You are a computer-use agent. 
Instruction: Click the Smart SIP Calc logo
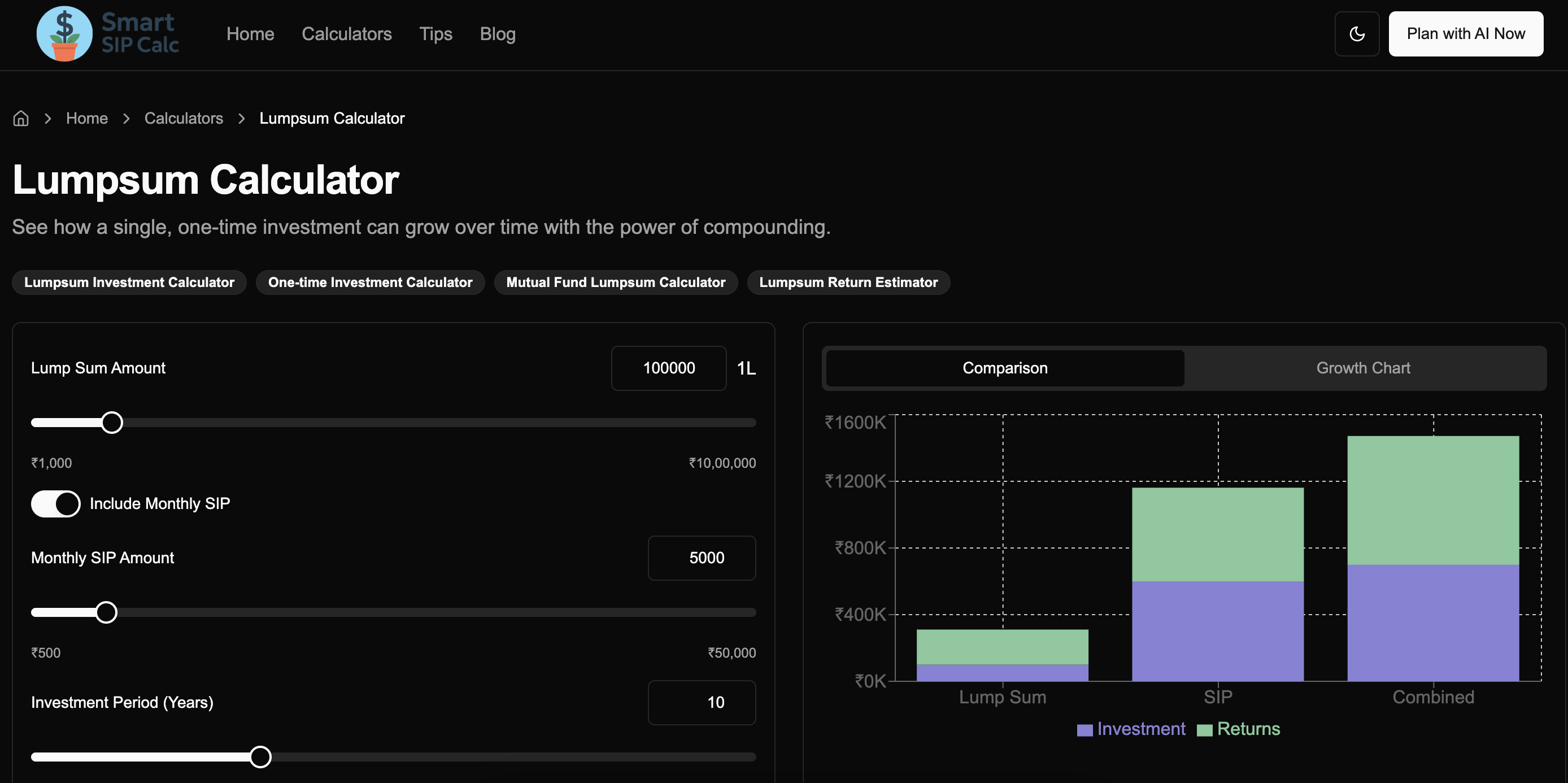pos(107,33)
